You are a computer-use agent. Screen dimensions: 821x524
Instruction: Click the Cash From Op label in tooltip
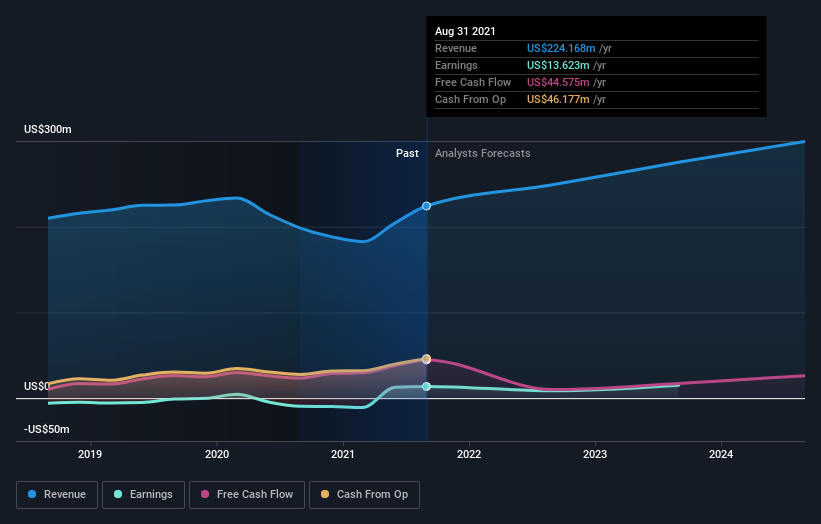pos(471,99)
